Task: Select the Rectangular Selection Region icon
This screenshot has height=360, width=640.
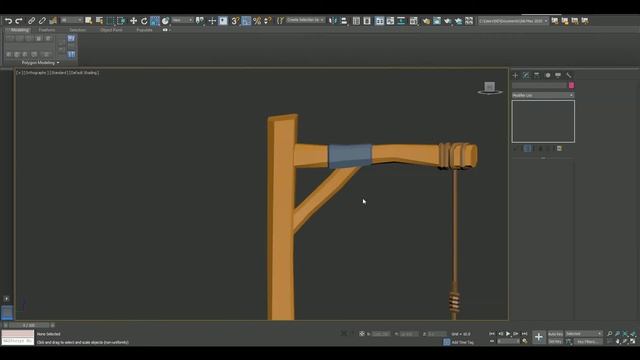Action: [110, 20]
